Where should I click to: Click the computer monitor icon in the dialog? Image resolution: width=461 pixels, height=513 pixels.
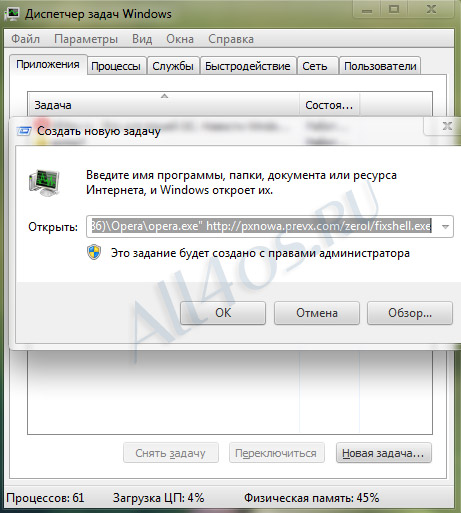coord(44,183)
